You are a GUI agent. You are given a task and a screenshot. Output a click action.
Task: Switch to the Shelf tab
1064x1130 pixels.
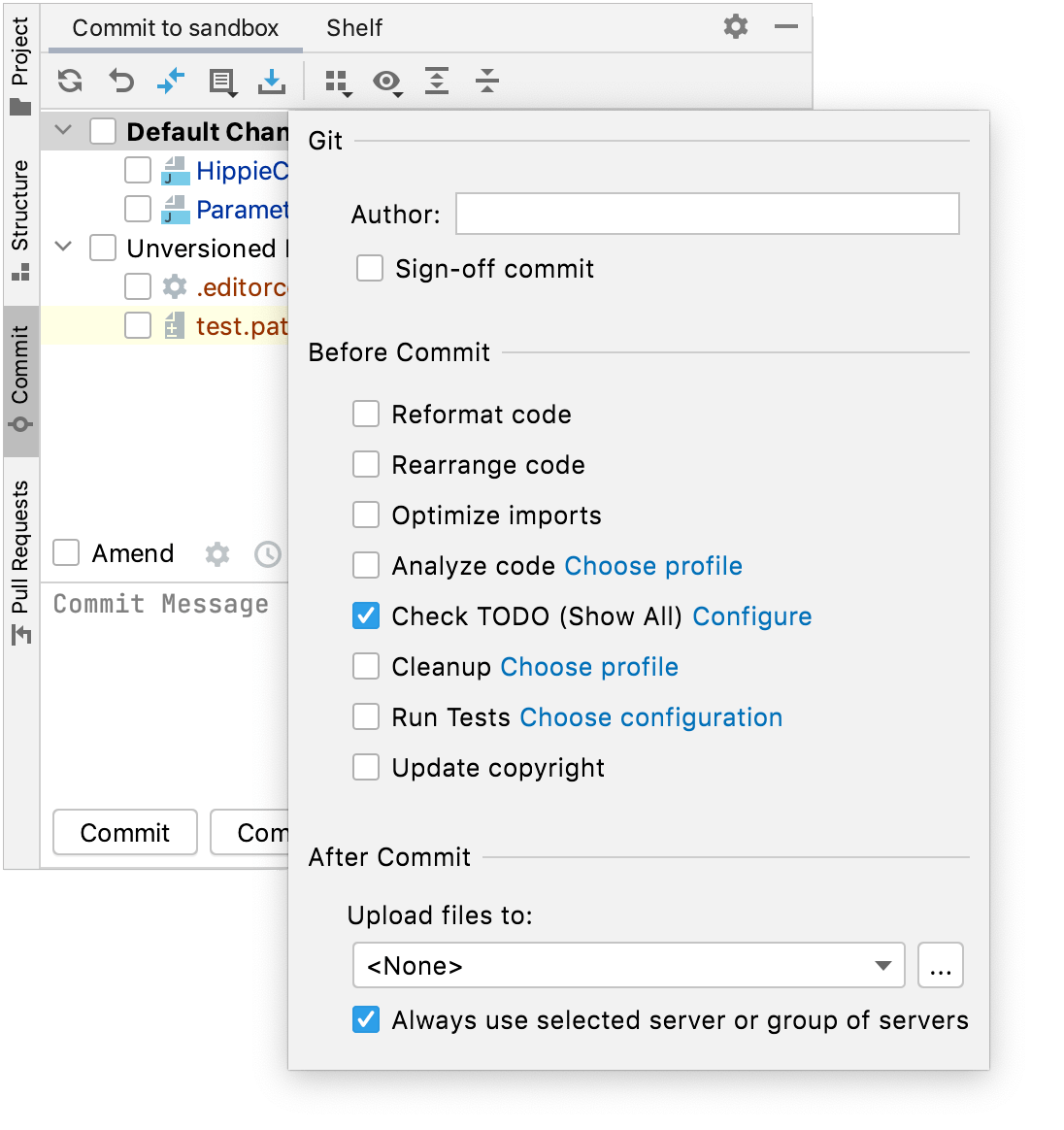coord(353,28)
